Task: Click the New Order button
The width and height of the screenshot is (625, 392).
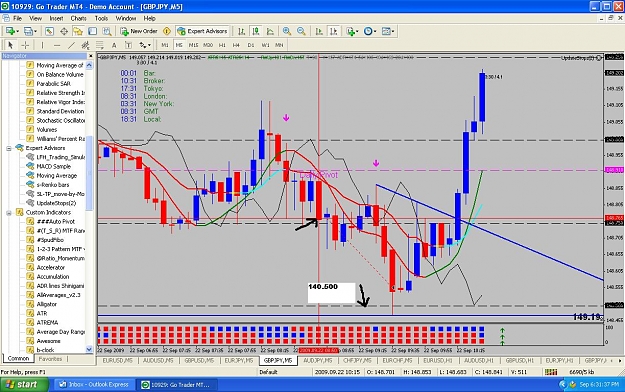Action: pyautogui.click(x=139, y=31)
